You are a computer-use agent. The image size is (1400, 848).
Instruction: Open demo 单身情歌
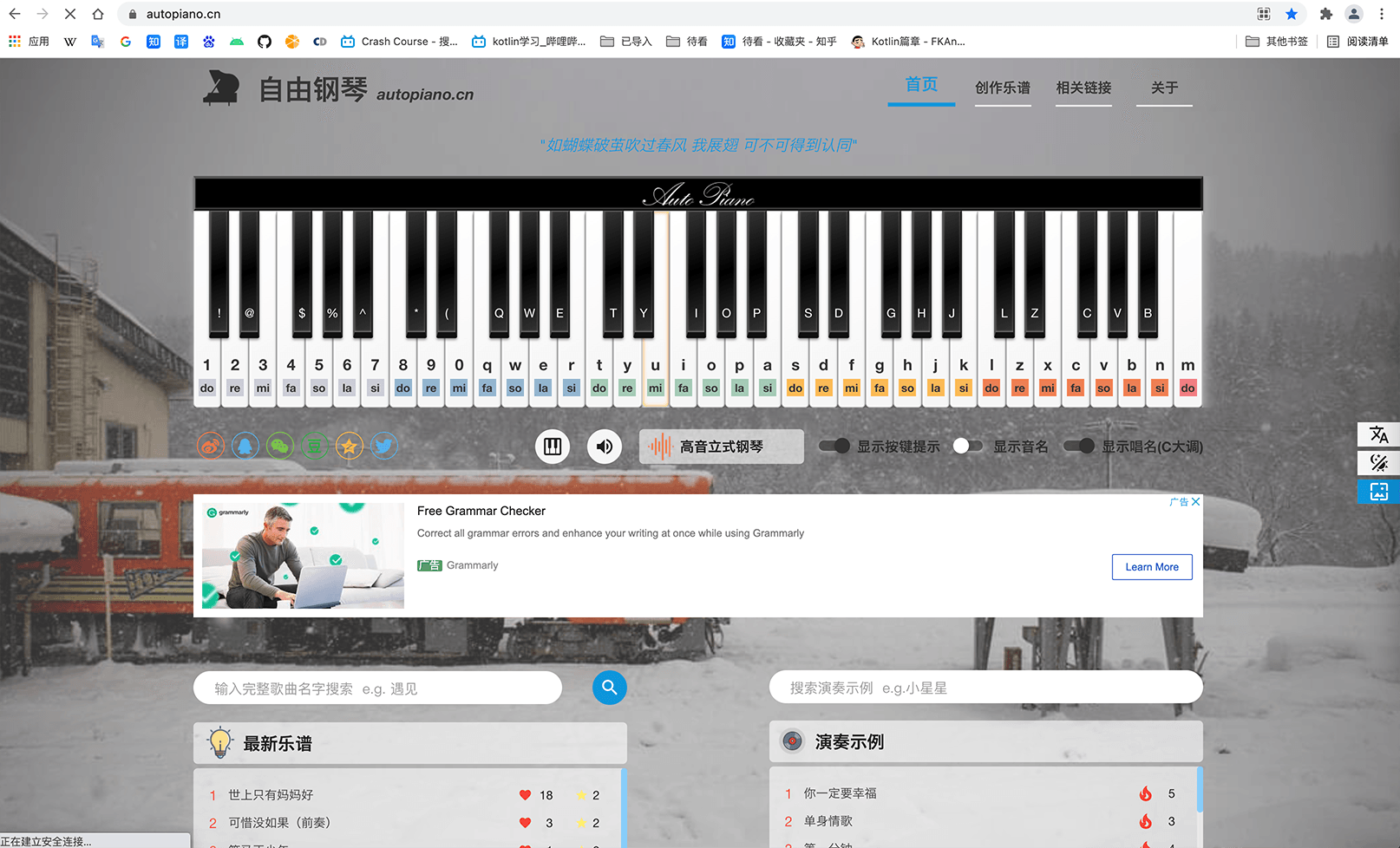(828, 820)
